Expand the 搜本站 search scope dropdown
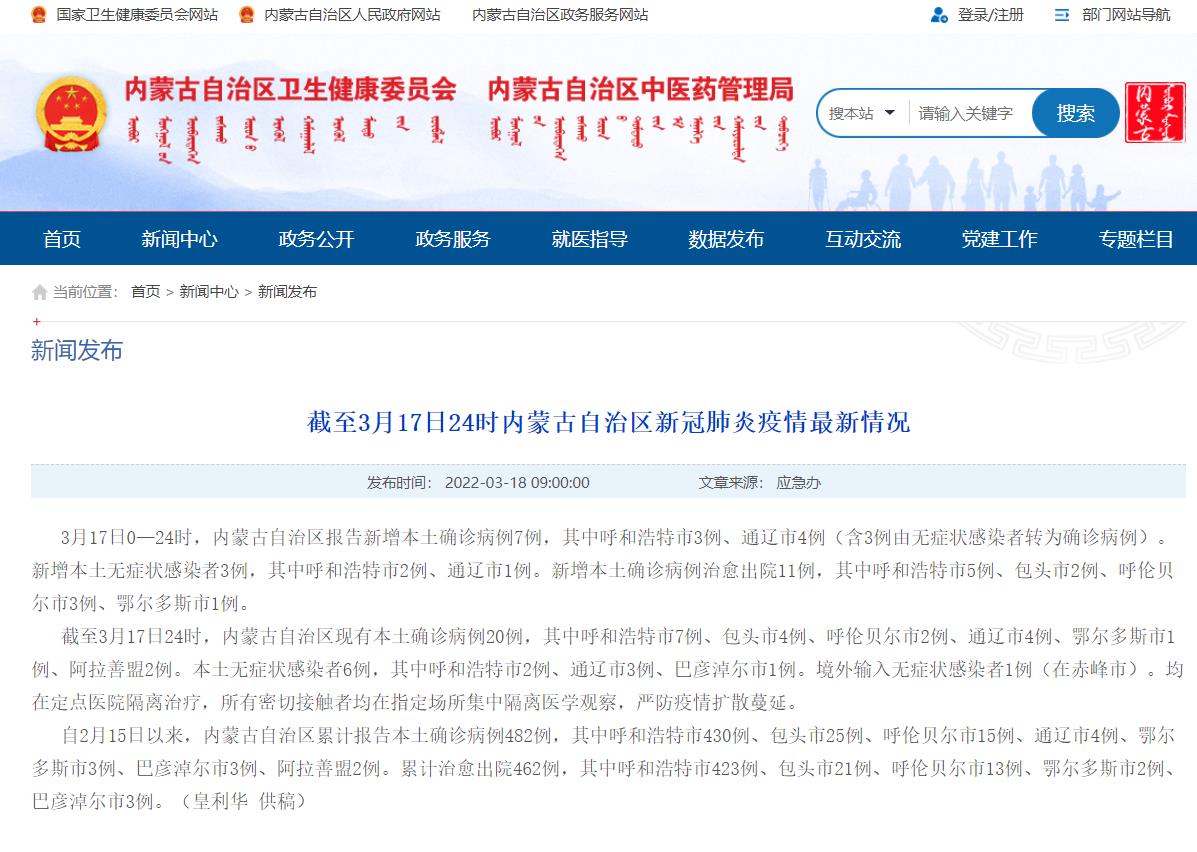Viewport: 1197px width, 852px height. pyautogui.click(x=861, y=113)
